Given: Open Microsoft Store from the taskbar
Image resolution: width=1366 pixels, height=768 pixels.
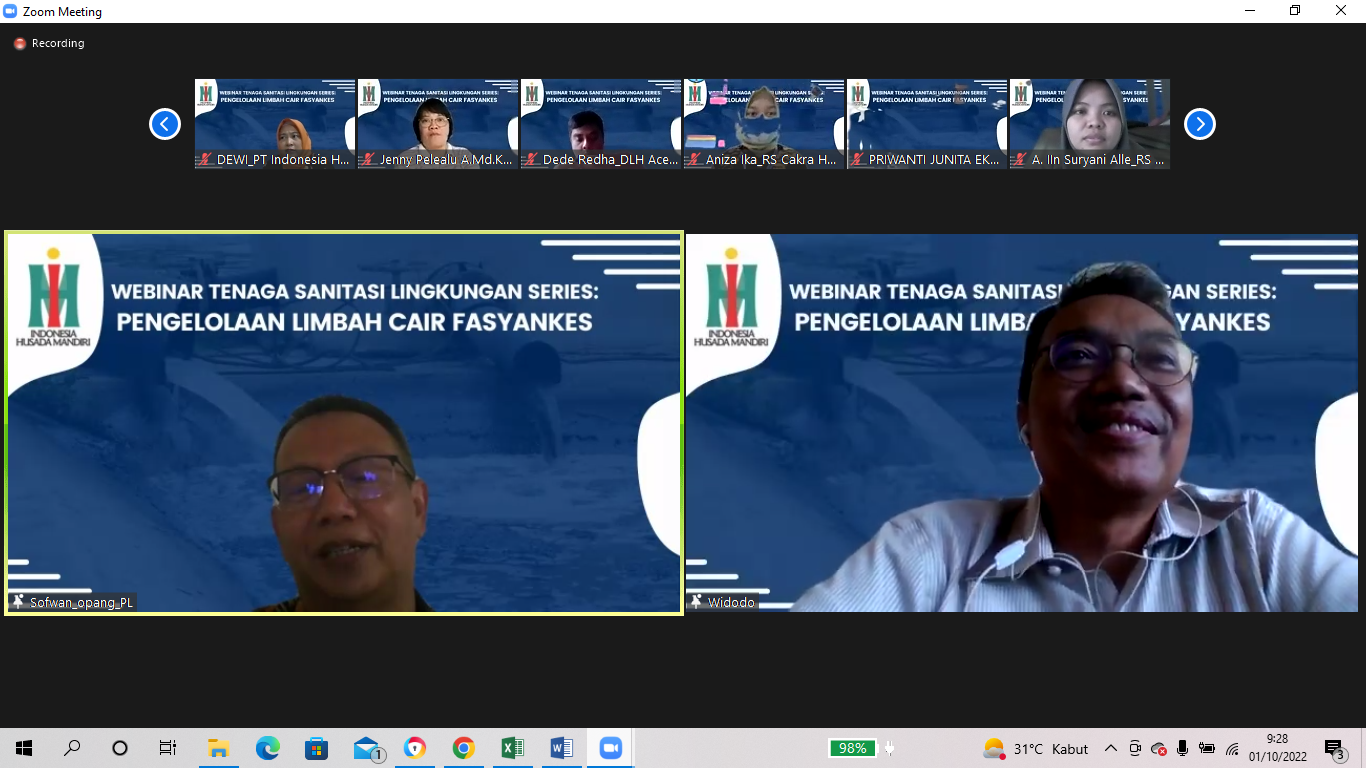Looking at the screenshot, I should (x=316, y=748).
